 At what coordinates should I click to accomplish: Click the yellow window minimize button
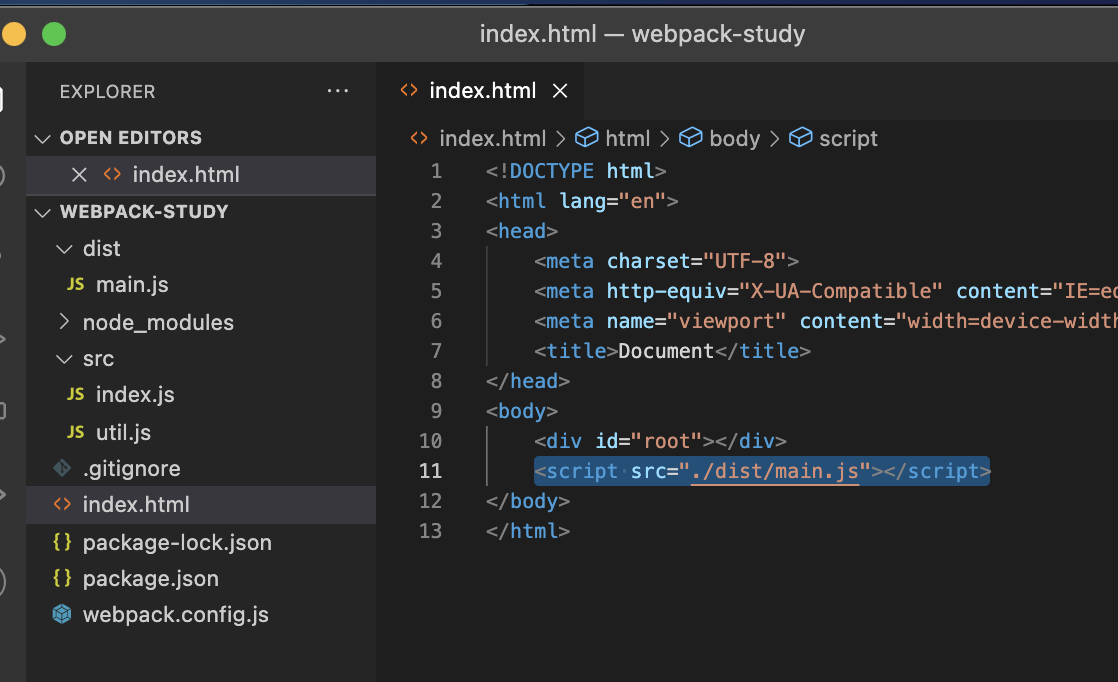pyautogui.click(x=14, y=33)
